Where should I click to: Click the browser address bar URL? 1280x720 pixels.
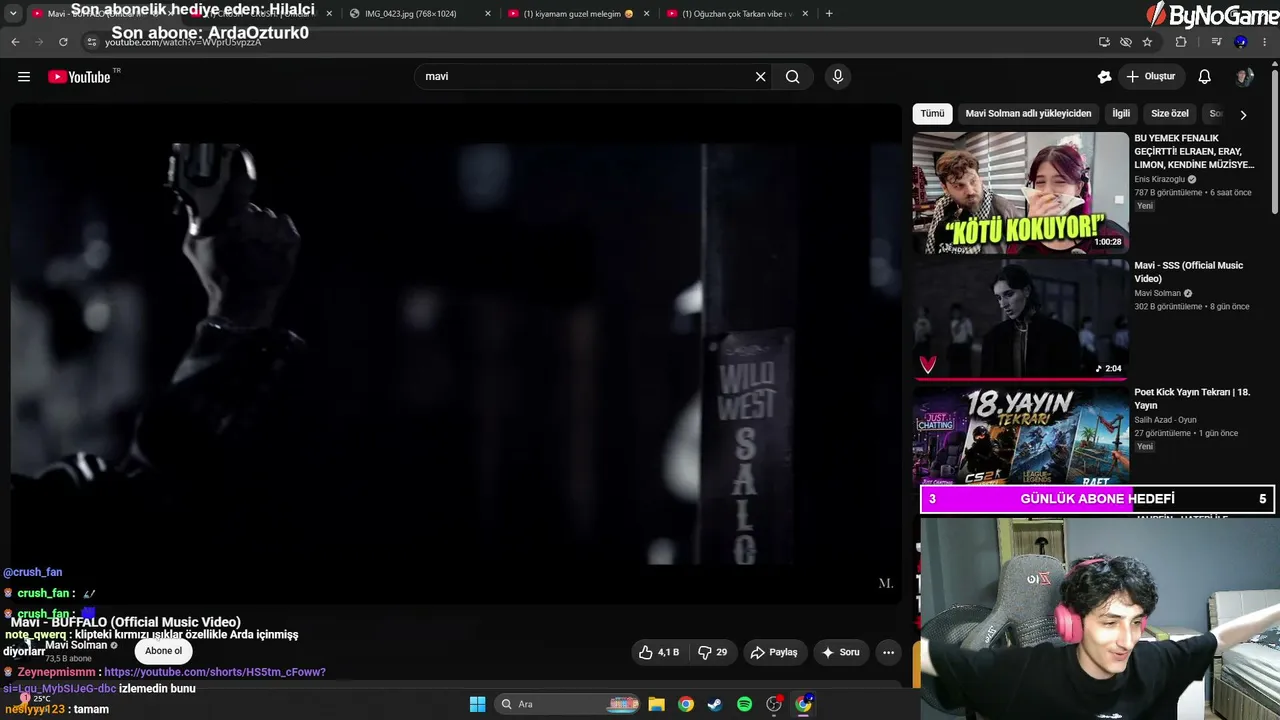pyautogui.click(x=183, y=43)
